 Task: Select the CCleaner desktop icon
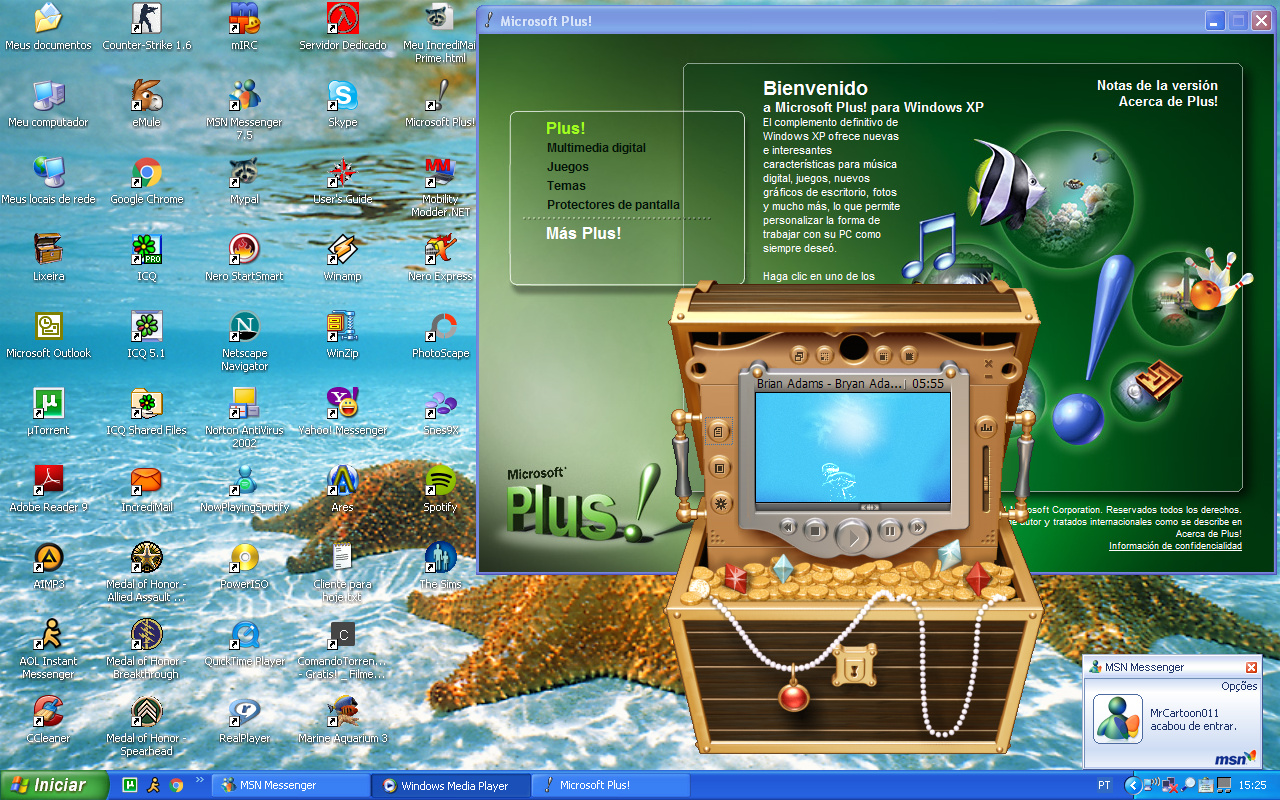pos(49,720)
